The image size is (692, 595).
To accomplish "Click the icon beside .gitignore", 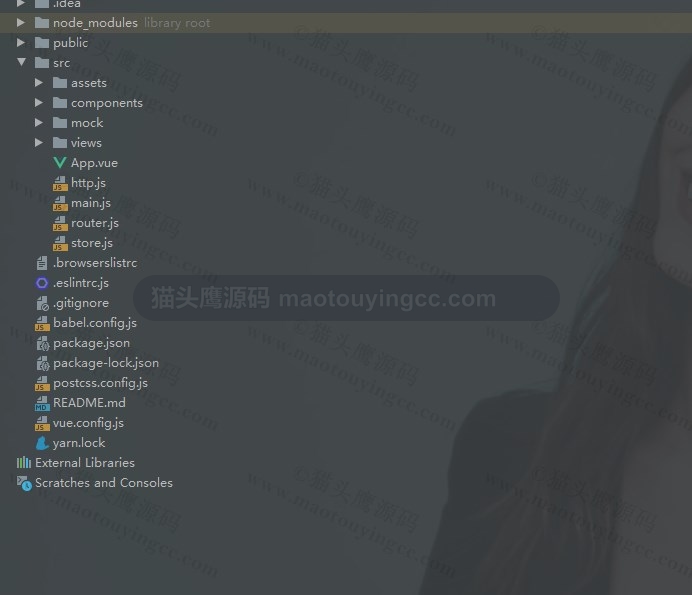I will coord(42,303).
